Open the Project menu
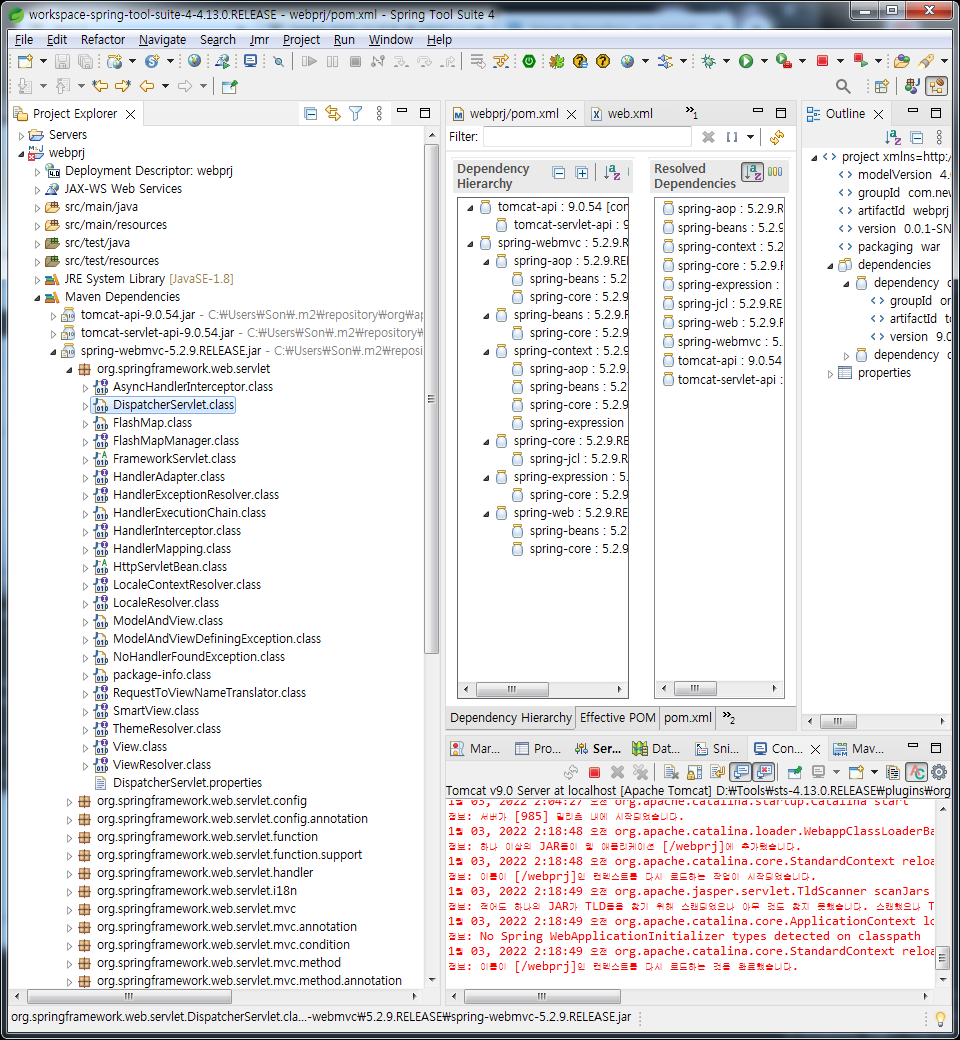The image size is (960, 1040). 301,40
